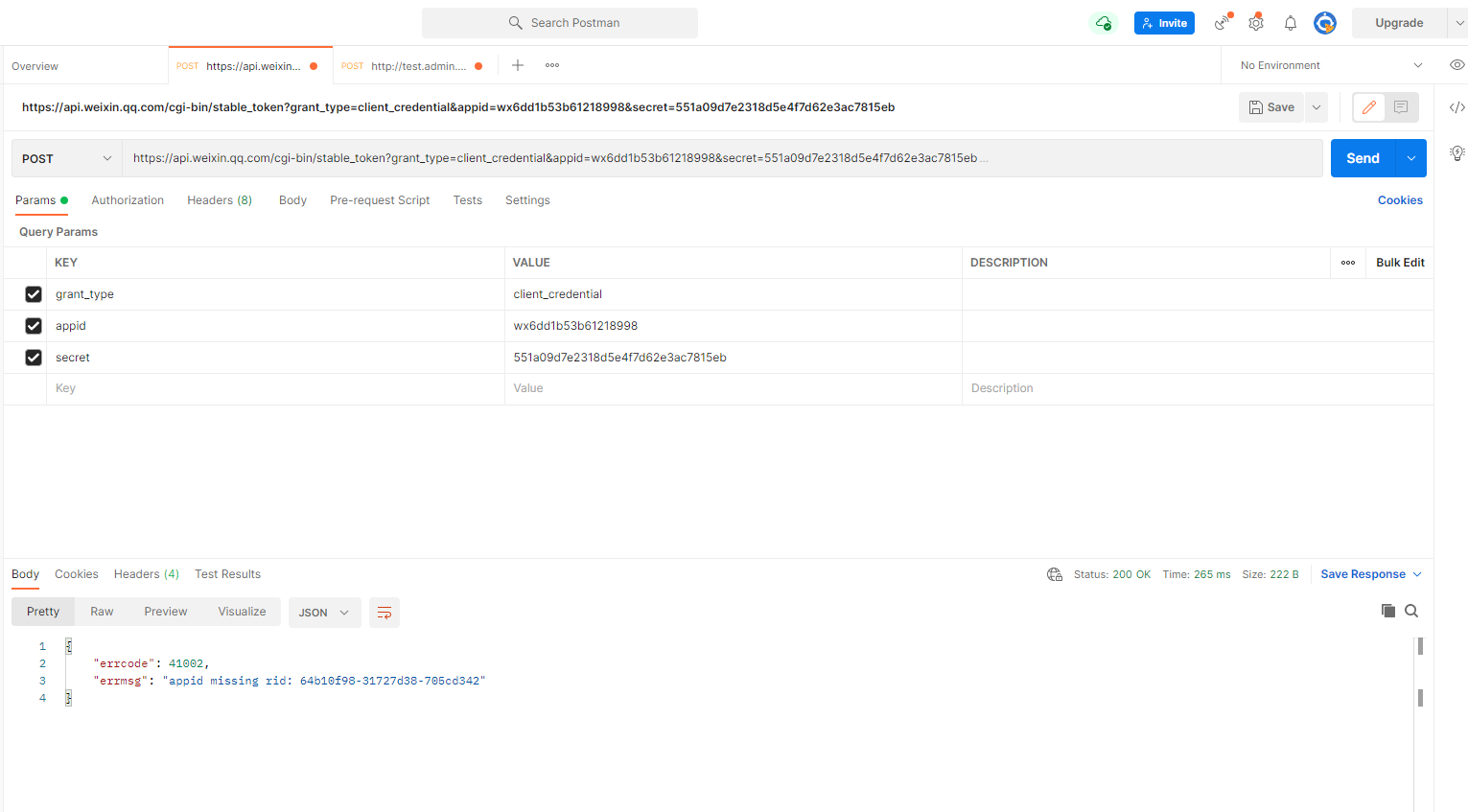
Task: Click the network globe icon beside Status
Action: [x=1055, y=574]
